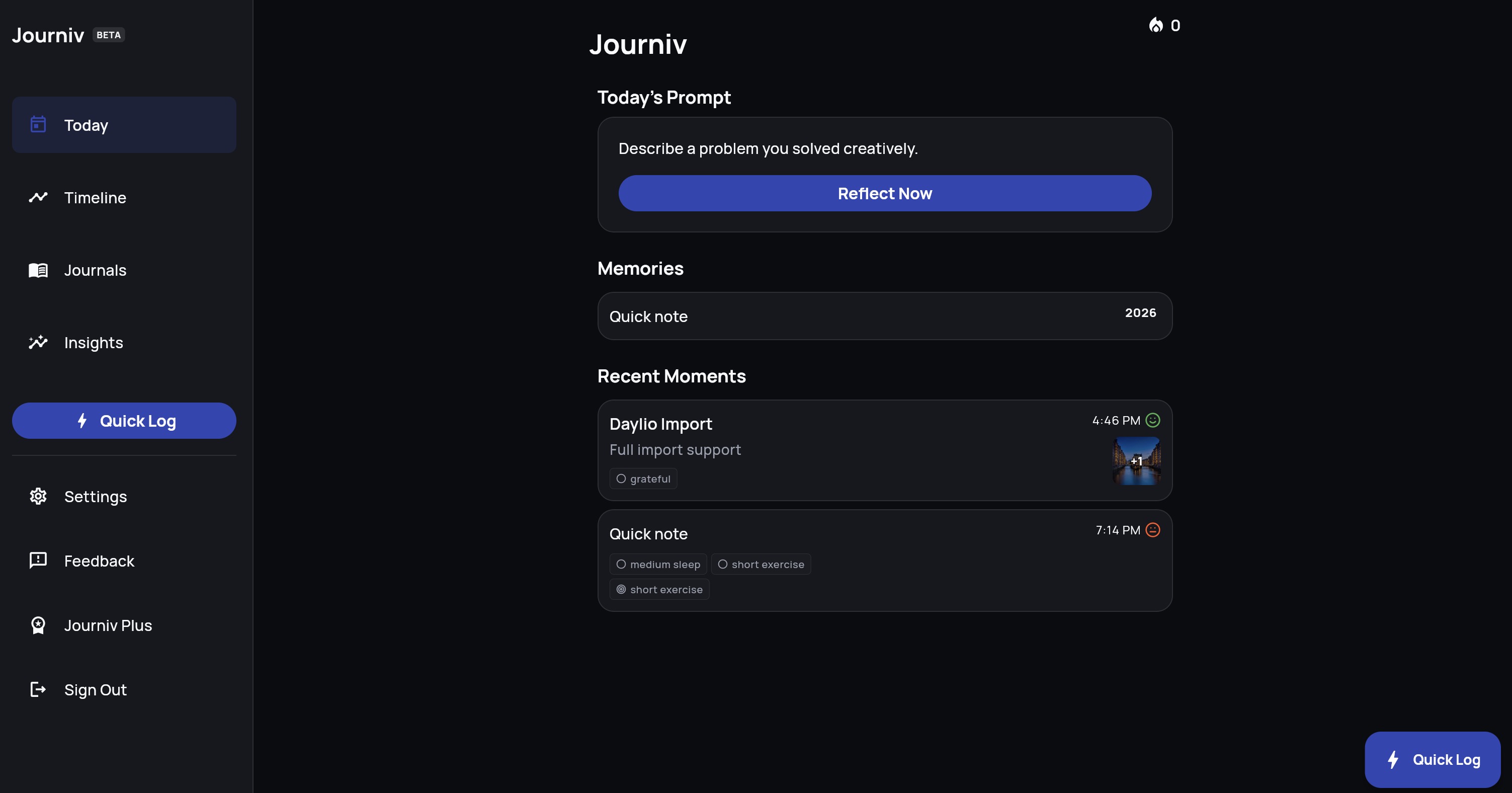Click the Settings gear icon
Screen dimensions: 1512x793
[38, 496]
